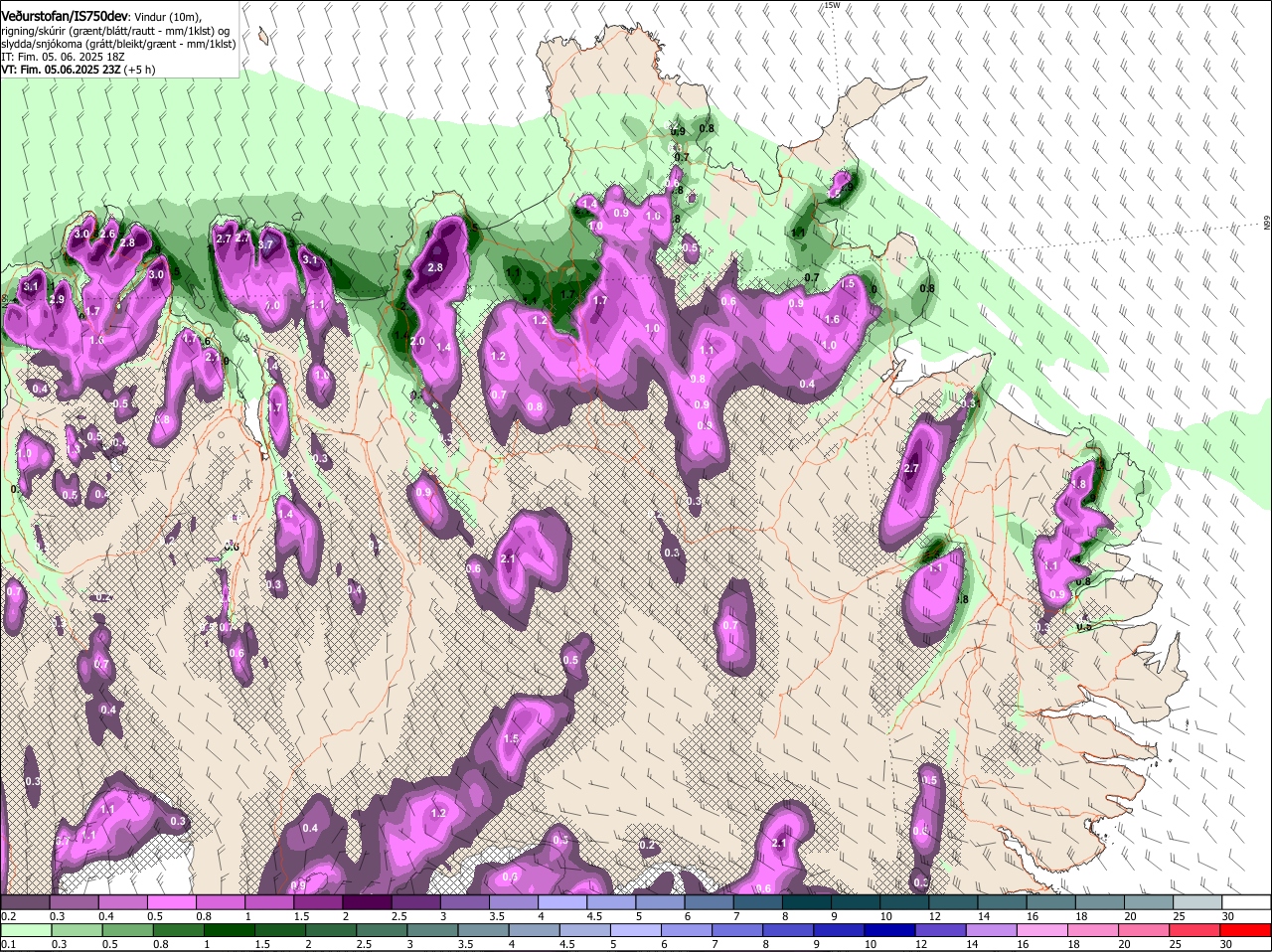Select snow legend swatch between 0.8 and 1
Image resolution: width=1272 pixels, height=952 pixels.
223,902
